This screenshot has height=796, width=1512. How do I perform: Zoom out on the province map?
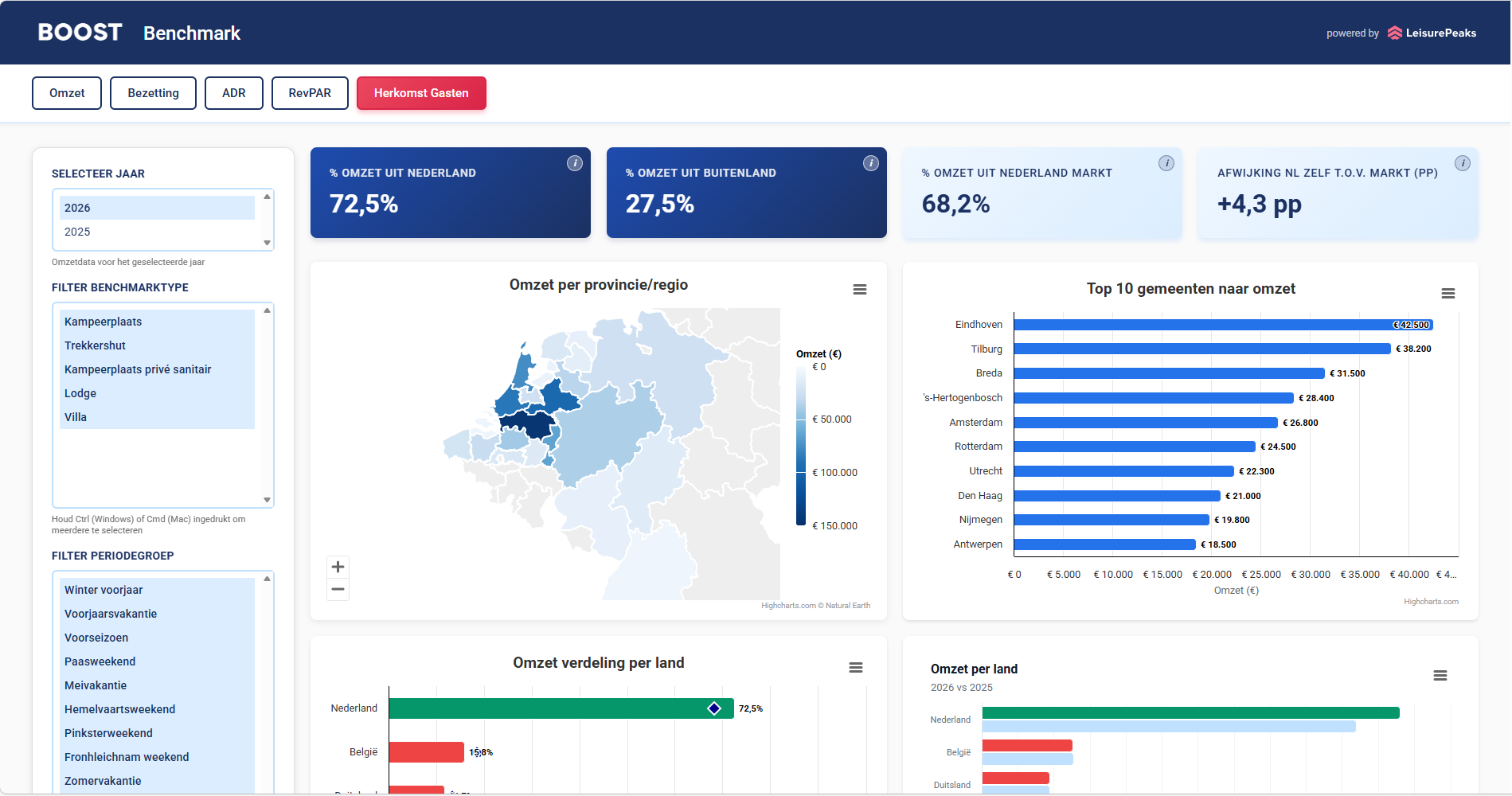[x=338, y=589]
